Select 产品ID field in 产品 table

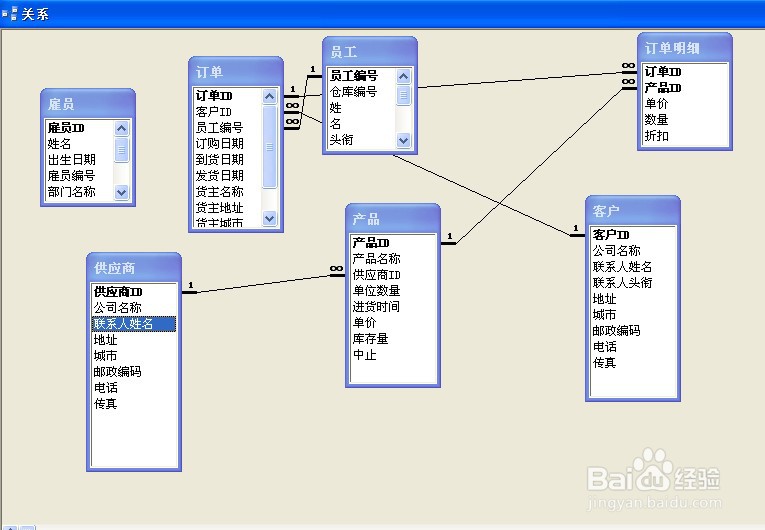tap(393, 243)
